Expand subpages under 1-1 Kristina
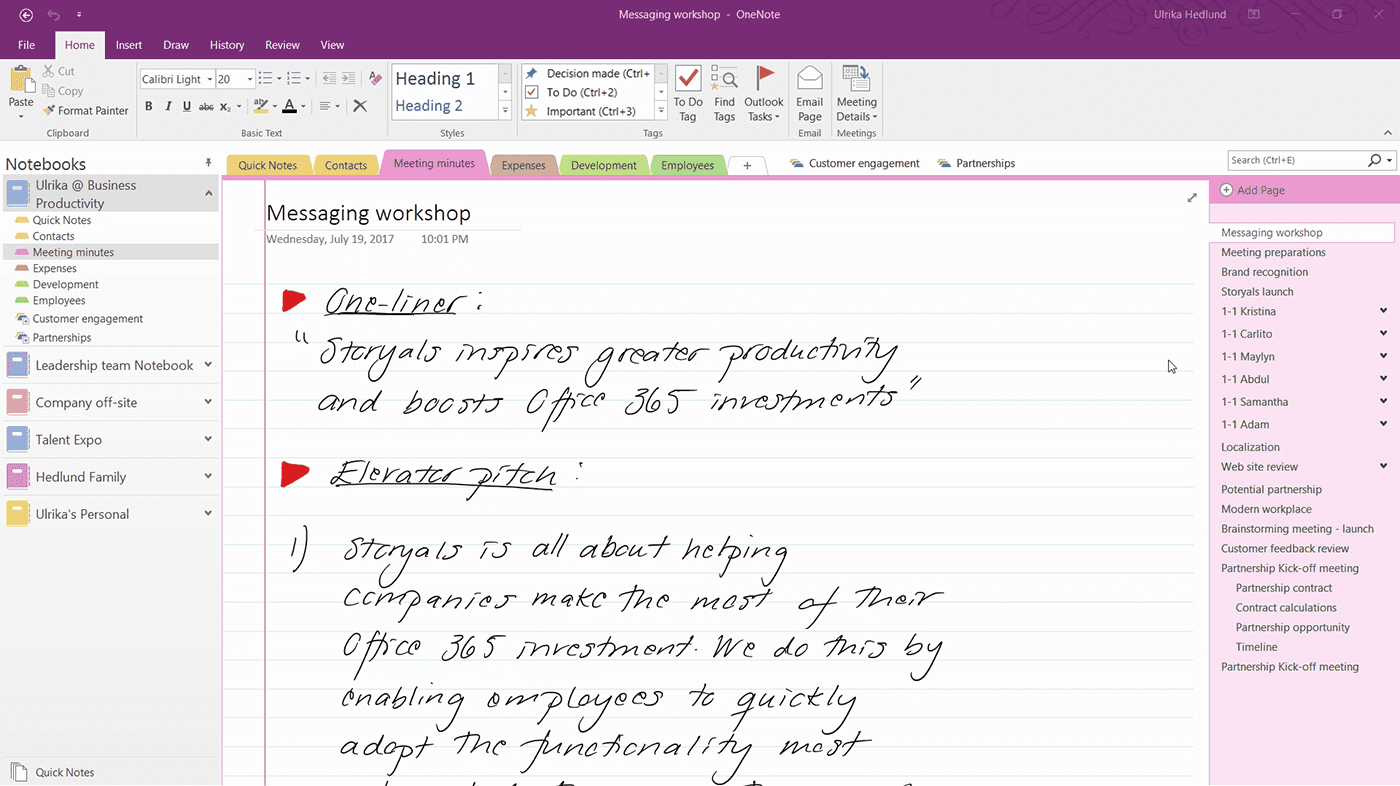Screen dimensions: 1400x786 [x=1384, y=311]
